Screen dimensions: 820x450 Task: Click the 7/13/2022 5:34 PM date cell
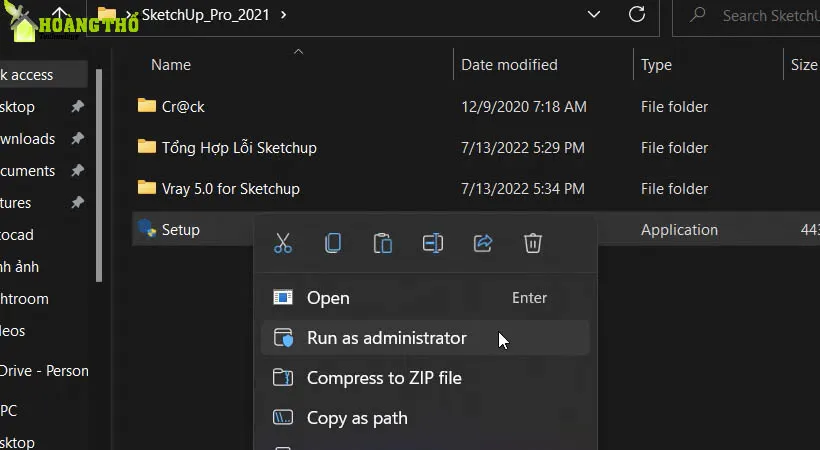pyautogui.click(x=522, y=188)
